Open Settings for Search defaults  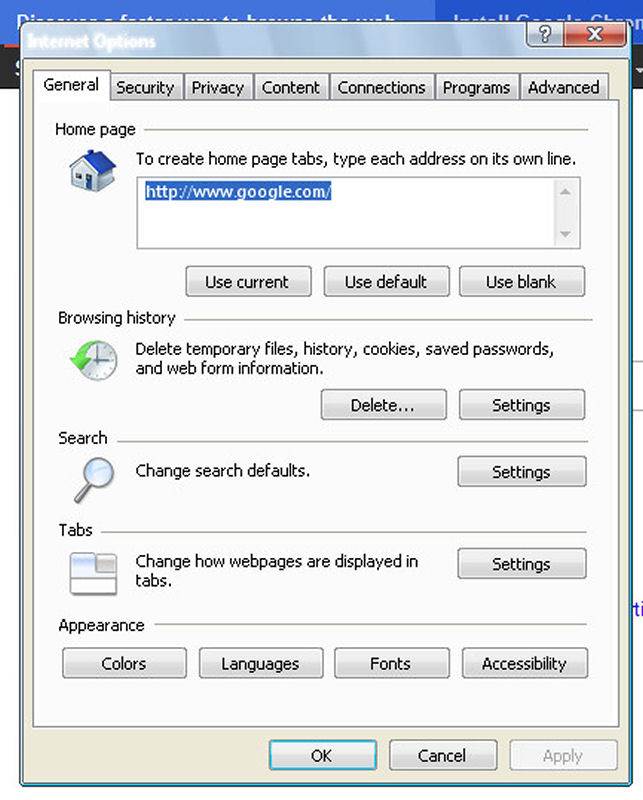[x=521, y=472]
